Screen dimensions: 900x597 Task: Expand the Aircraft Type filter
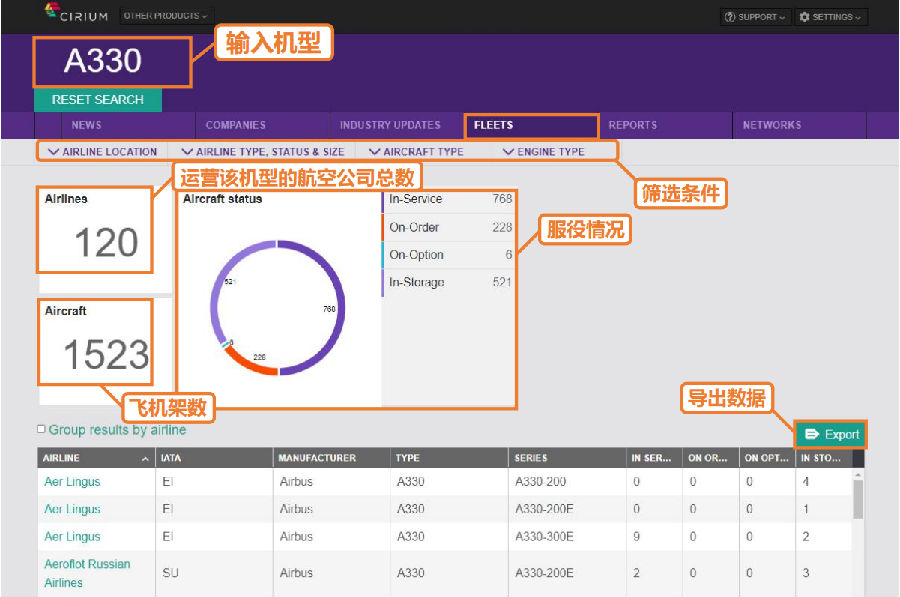pos(416,152)
